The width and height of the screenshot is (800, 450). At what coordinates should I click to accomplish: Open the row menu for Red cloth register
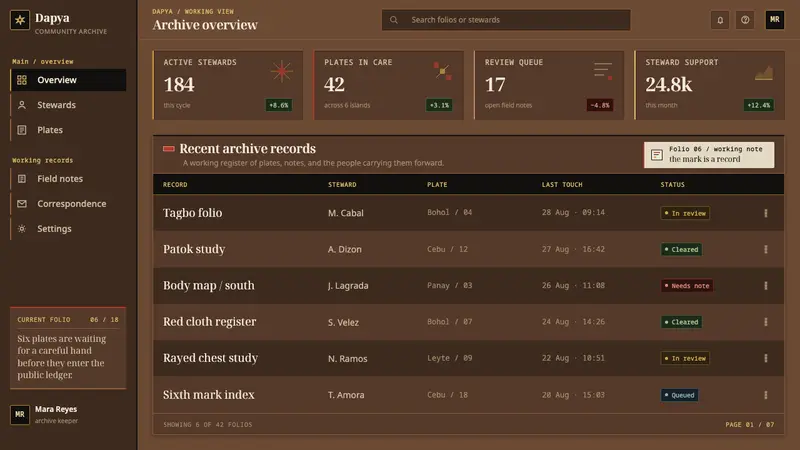tap(766, 322)
